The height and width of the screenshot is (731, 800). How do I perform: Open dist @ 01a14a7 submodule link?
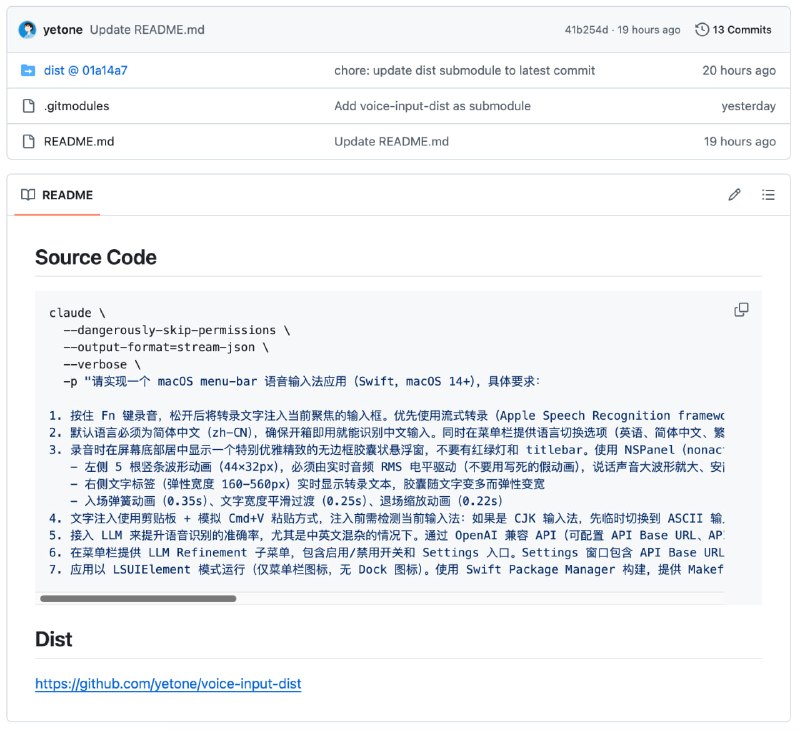86,70
